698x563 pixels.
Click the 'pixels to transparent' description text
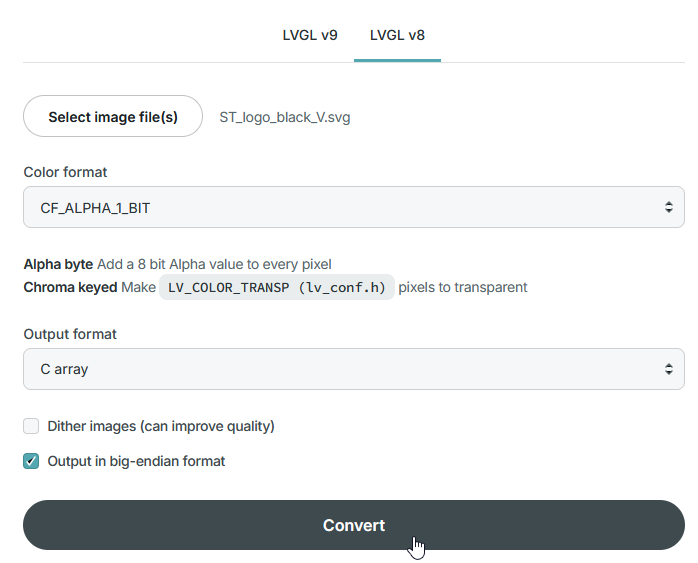pos(463,287)
